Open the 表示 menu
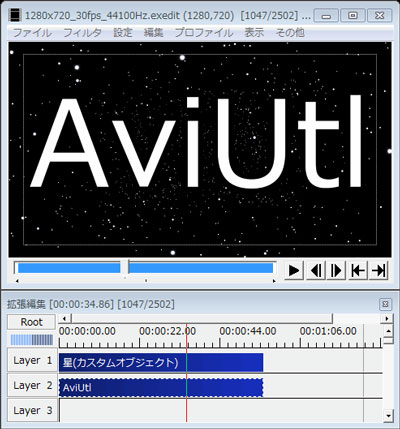Image resolution: width=400 pixels, height=429 pixels. [x=254, y=33]
